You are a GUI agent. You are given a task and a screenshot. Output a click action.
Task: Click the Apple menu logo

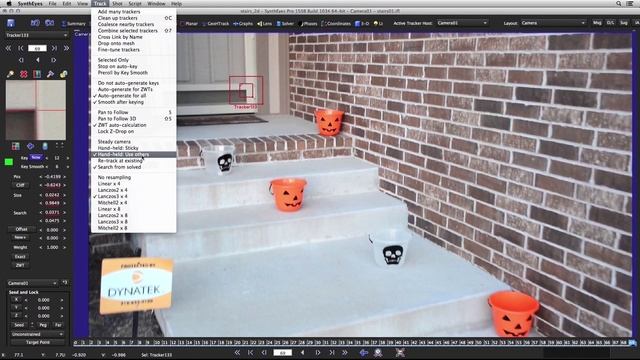pos(9,4)
